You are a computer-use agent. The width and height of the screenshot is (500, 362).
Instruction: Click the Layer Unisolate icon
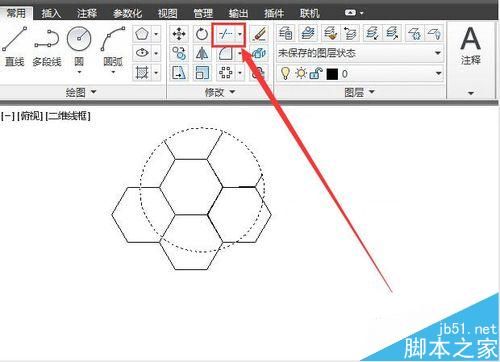click(x=393, y=33)
